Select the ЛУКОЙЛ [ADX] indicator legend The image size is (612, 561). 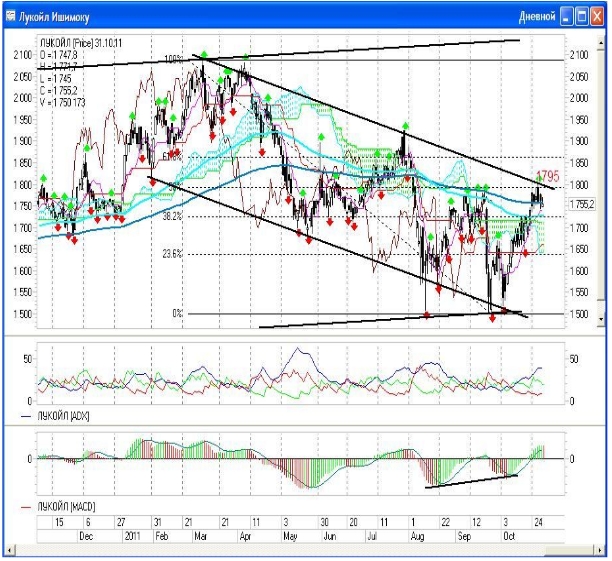[63, 417]
